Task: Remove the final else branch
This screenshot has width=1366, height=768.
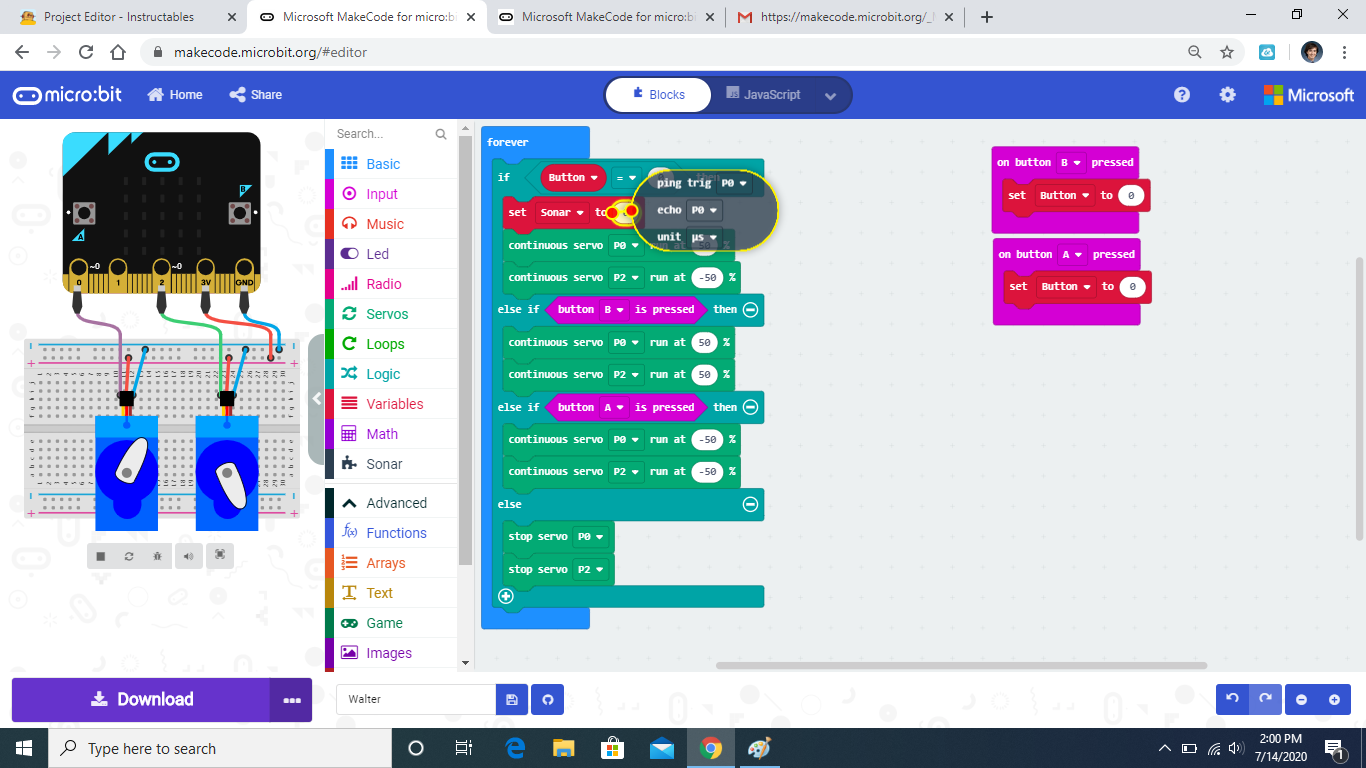Action: point(750,504)
